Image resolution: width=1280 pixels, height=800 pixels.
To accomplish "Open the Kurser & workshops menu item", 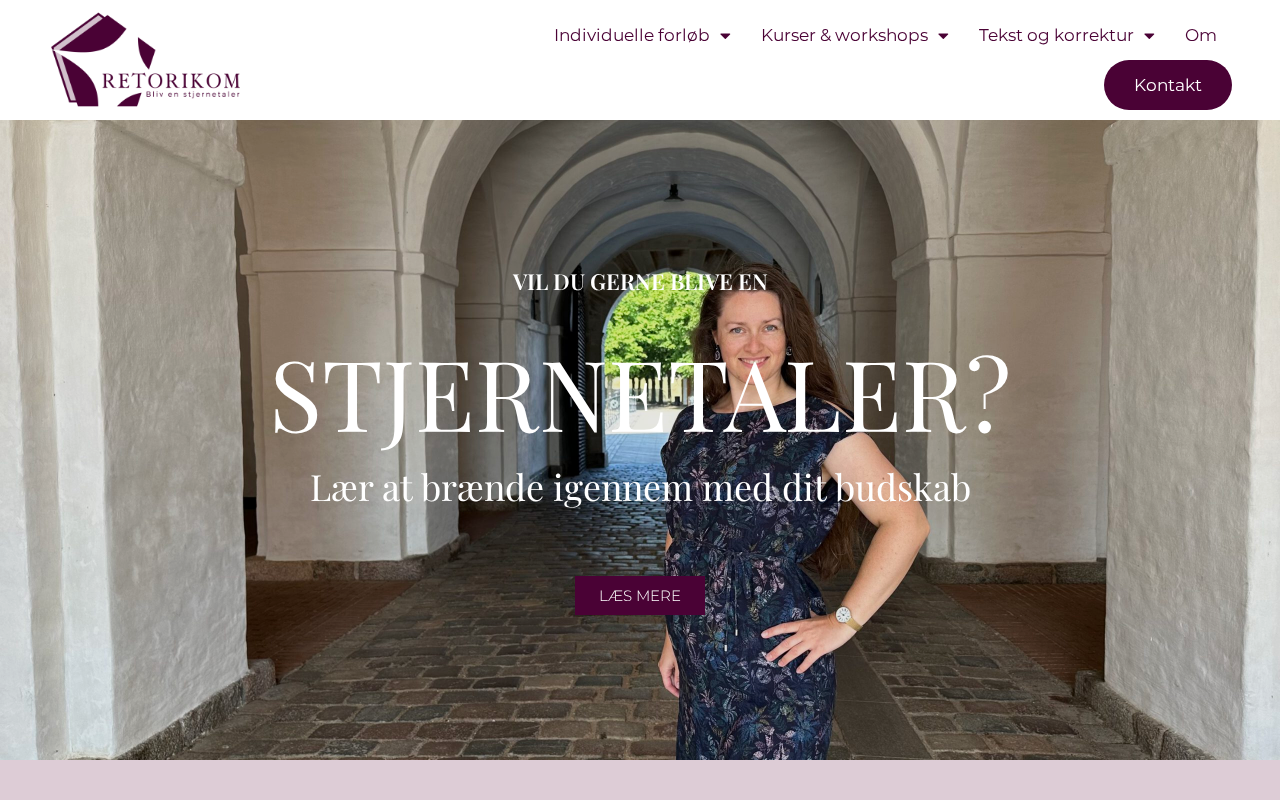I will tap(844, 35).
